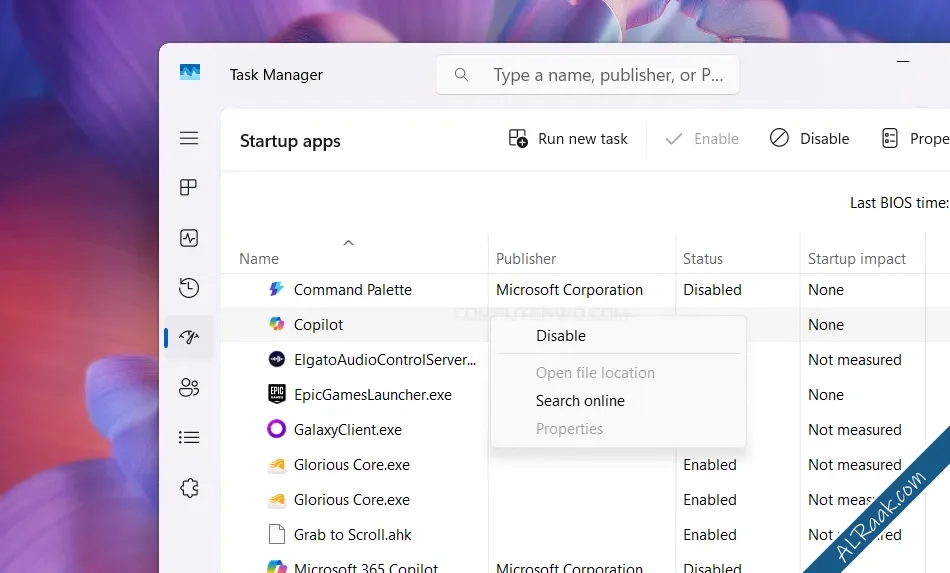The height and width of the screenshot is (573, 950).
Task: Open the Services puzzle icon
Action: [x=189, y=488]
